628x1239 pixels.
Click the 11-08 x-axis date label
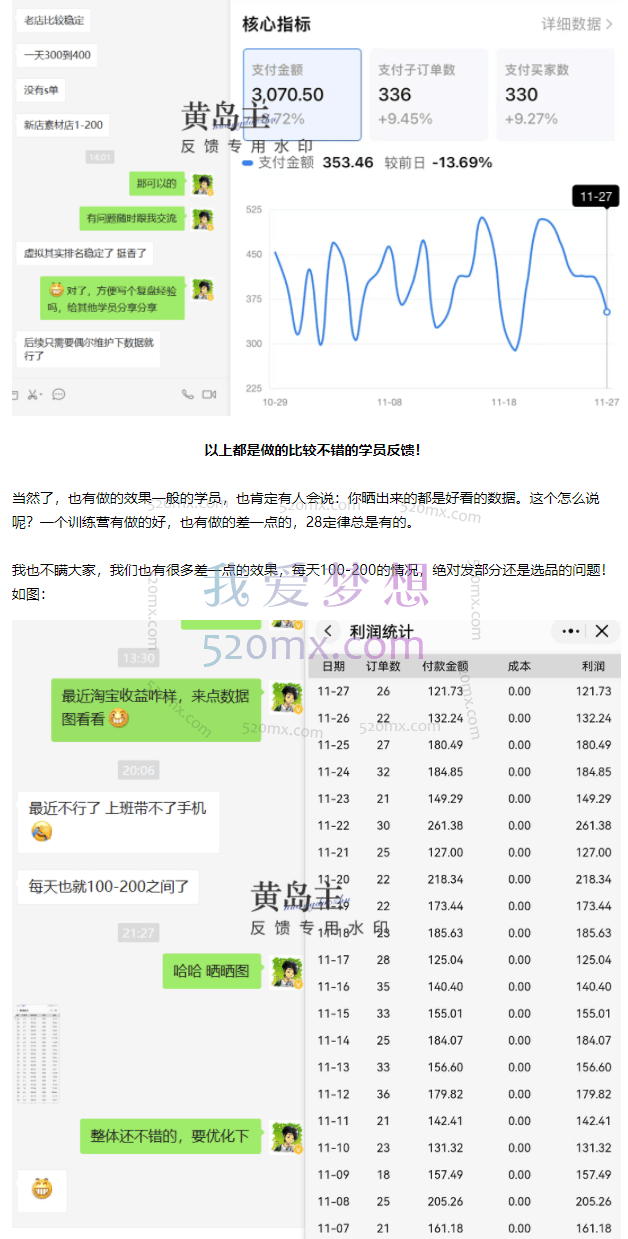pyautogui.click(x=390, y=401)
